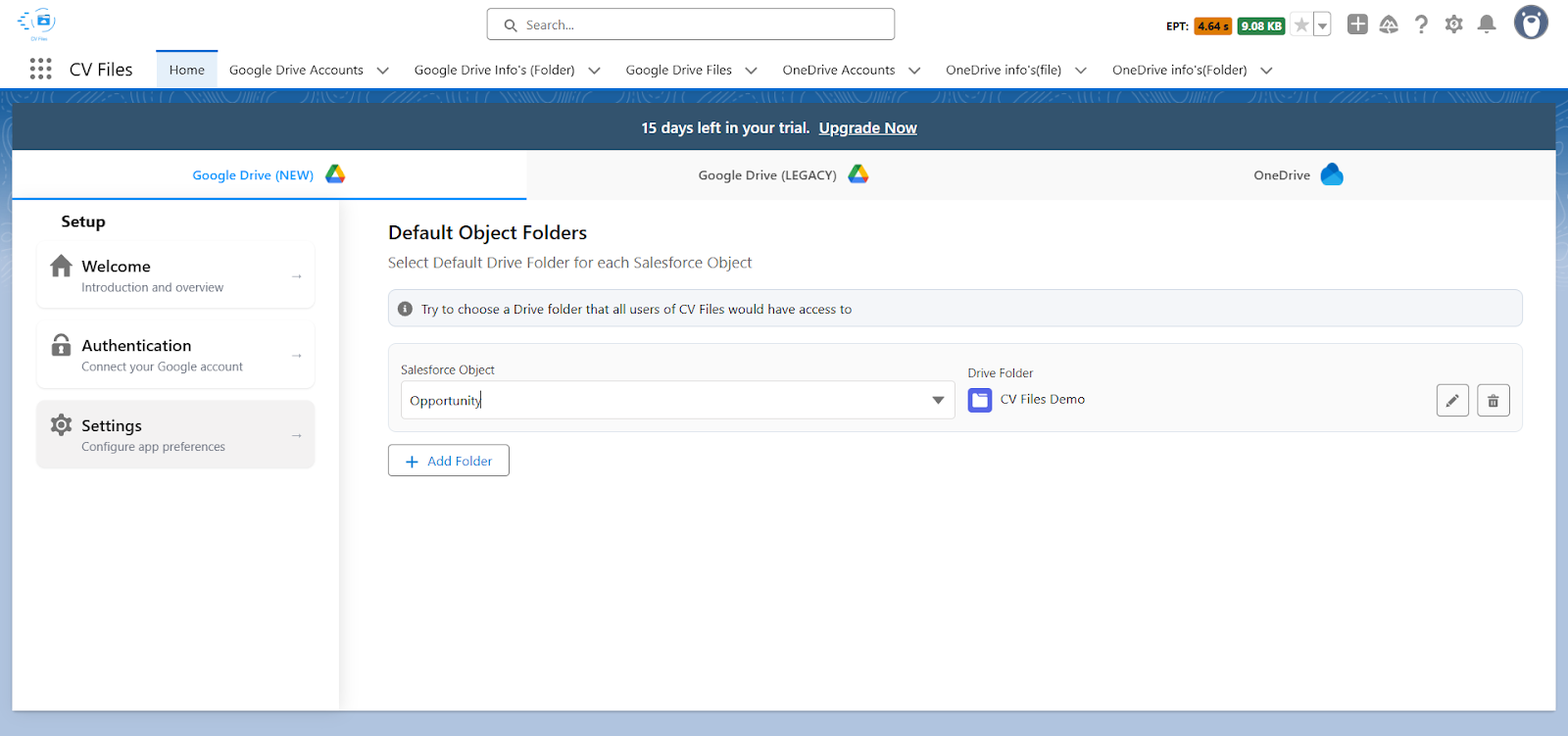Click the CV Files logo icon

[x=38, y=24]
